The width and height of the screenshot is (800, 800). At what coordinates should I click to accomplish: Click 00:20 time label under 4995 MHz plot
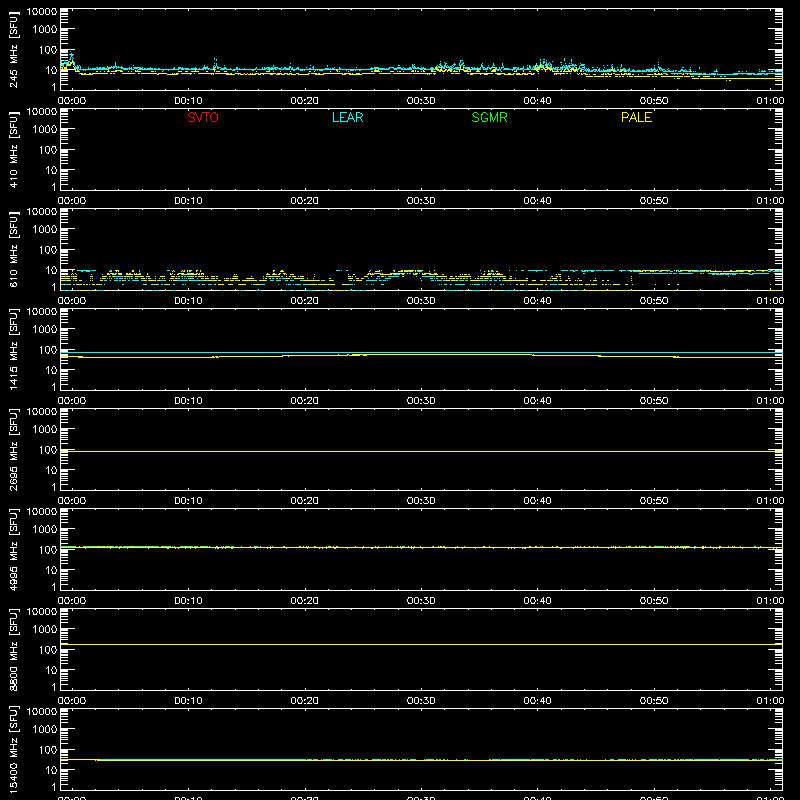[x=305, y=601]
